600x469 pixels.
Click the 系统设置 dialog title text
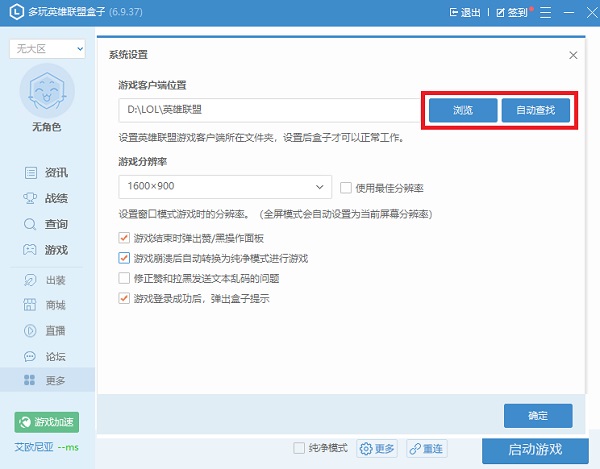point(128,55)
